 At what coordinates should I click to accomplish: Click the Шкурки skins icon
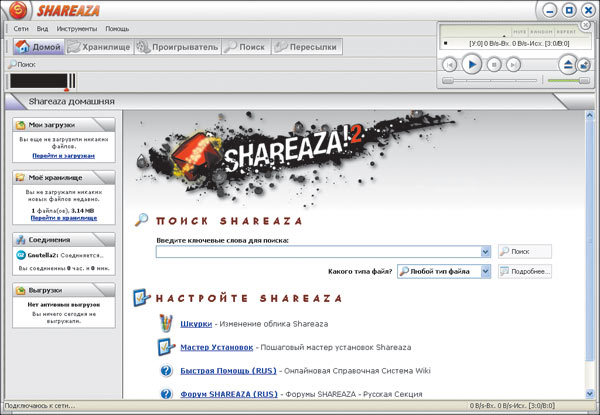[167, 323]
